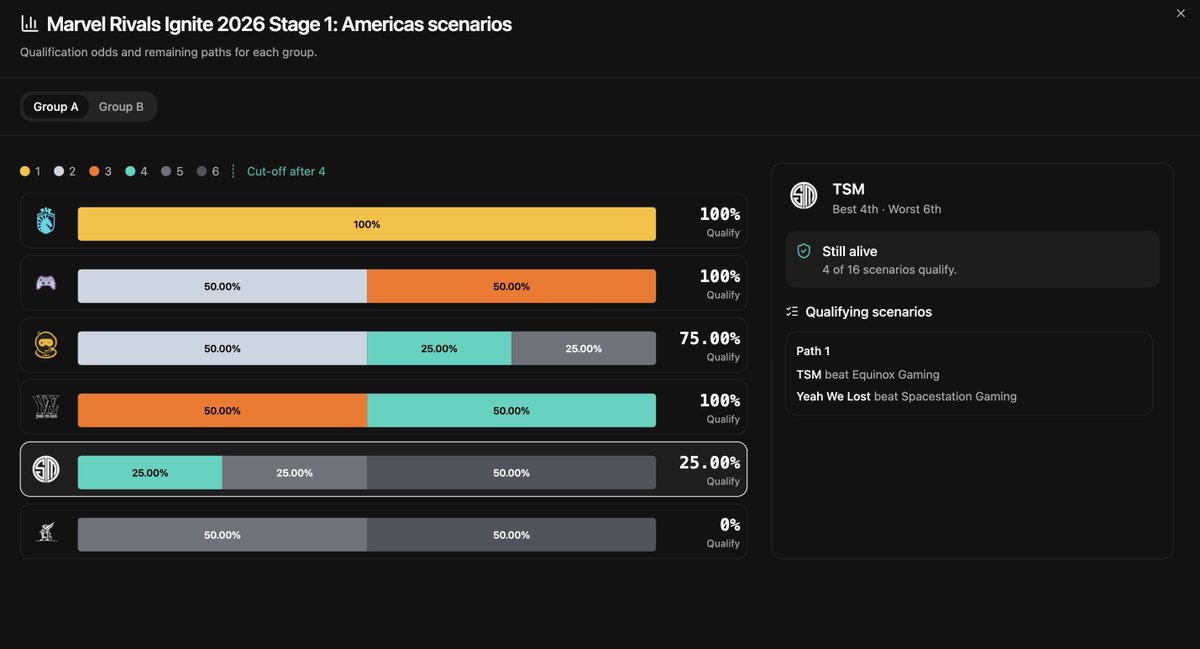
Task: Click the TSM logo in highlighted row
Action: [x=46, y=469]
